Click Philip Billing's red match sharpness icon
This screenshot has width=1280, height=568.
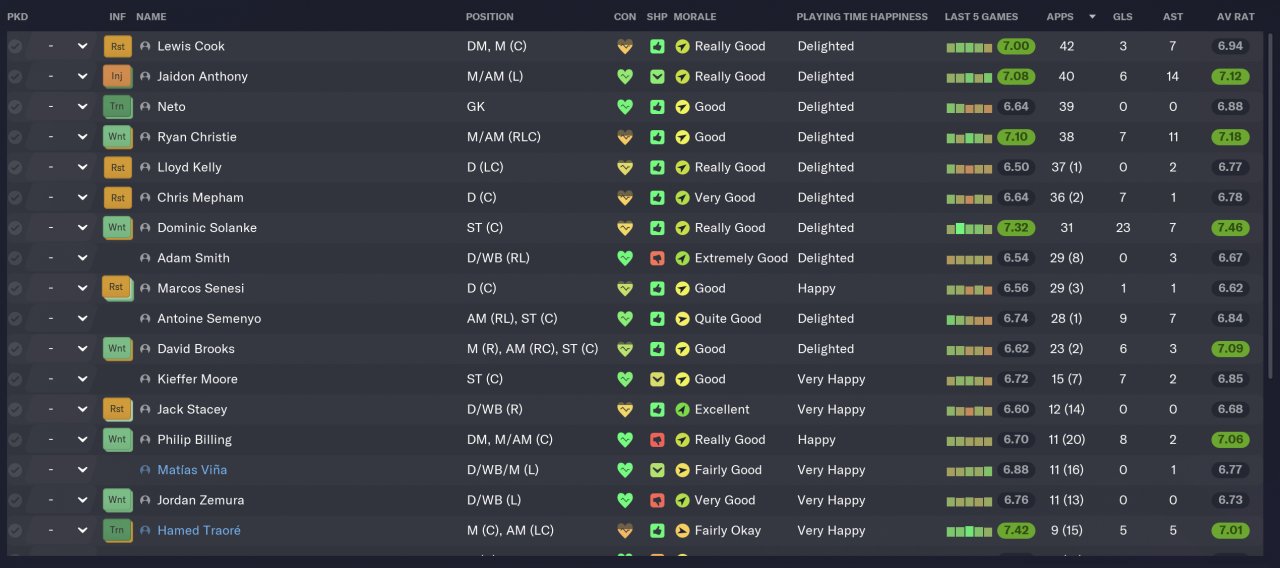click(657, 440)
